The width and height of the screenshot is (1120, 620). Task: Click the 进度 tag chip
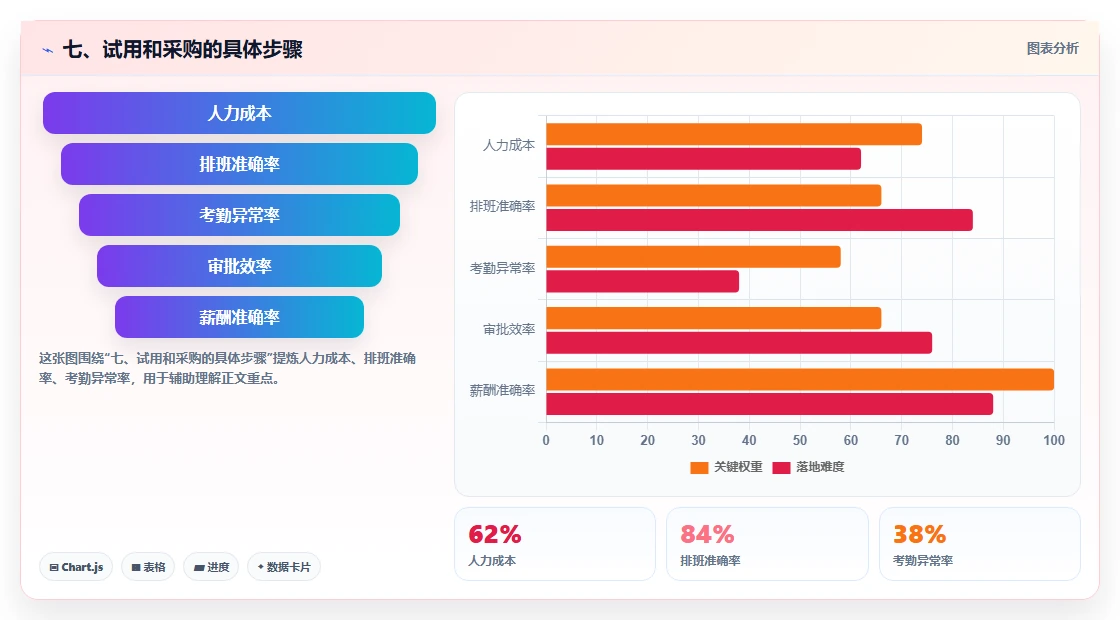[211, 567]
